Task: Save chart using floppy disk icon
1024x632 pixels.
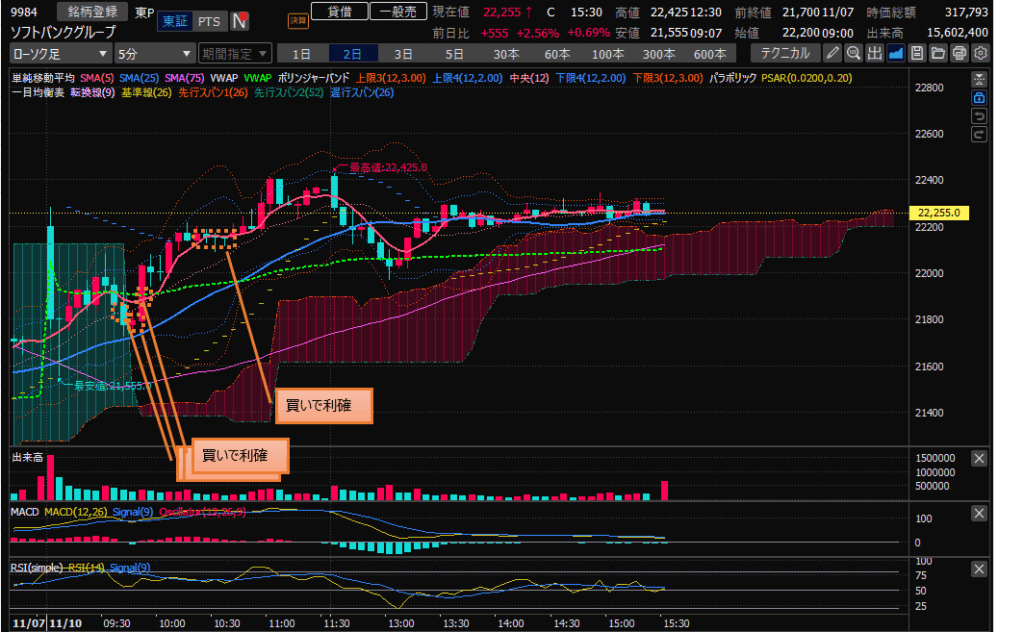Action: tap(916, 53)
